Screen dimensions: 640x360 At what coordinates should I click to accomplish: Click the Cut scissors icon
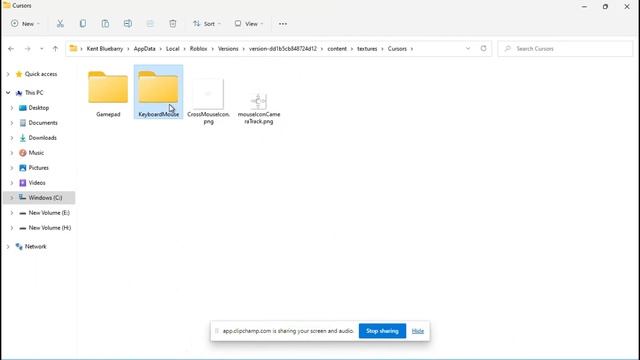point(60,24)
